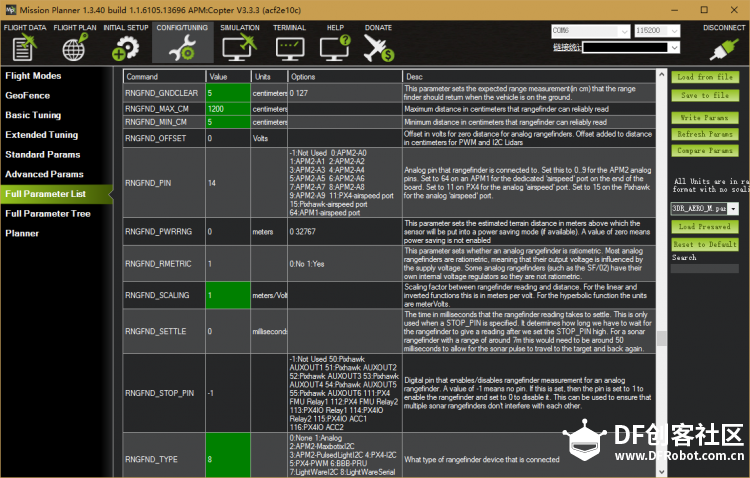Viewport: 750px width, 478px height.
Task: Click the Mission Planner app icon in title bar
Action: coord(10,10)
